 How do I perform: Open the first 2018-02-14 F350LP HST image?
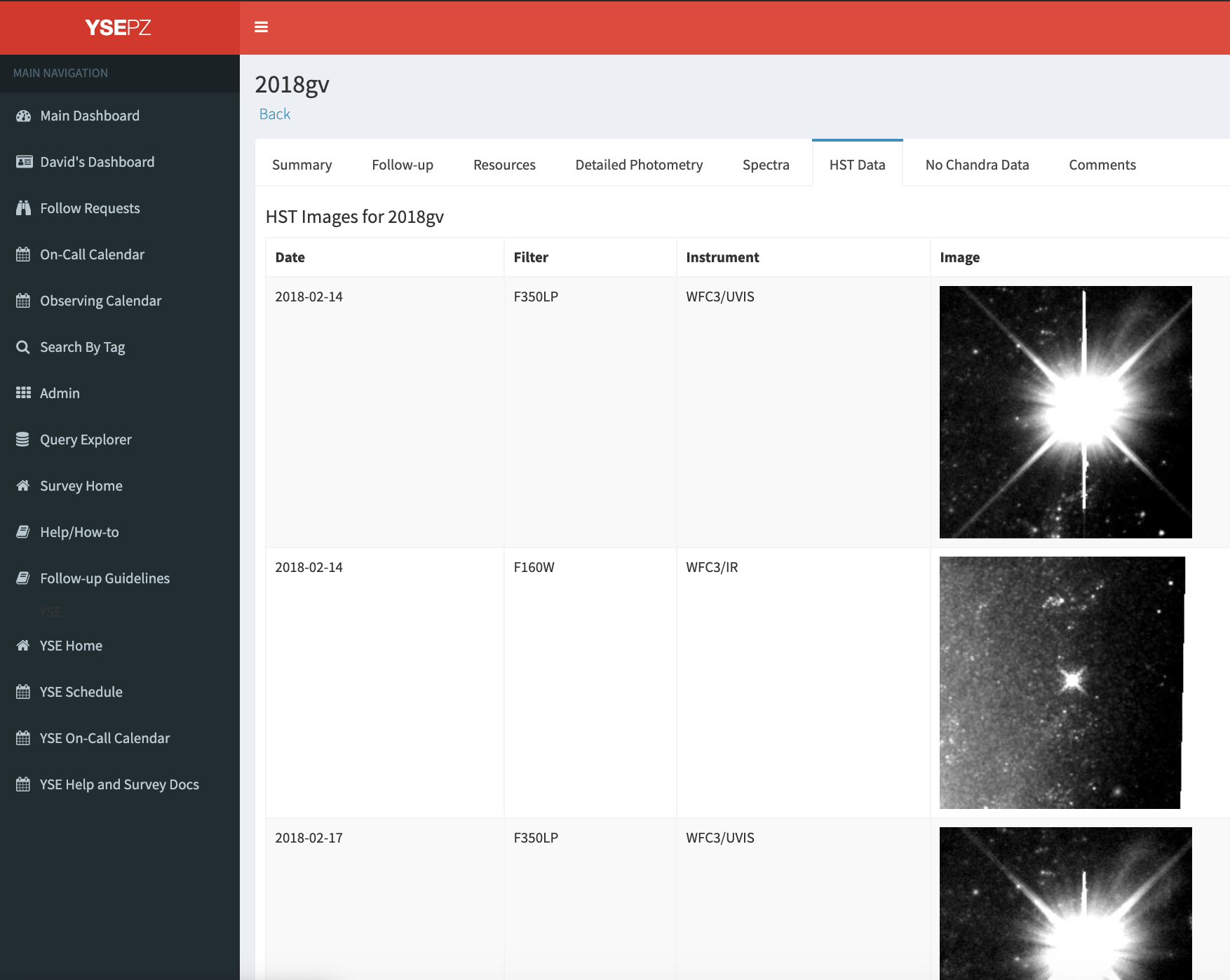tap(1066, 412)
